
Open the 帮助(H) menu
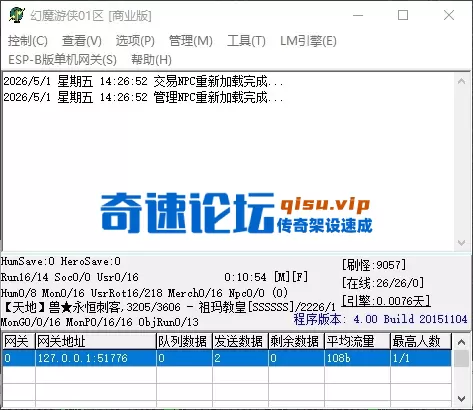(151, 60)
